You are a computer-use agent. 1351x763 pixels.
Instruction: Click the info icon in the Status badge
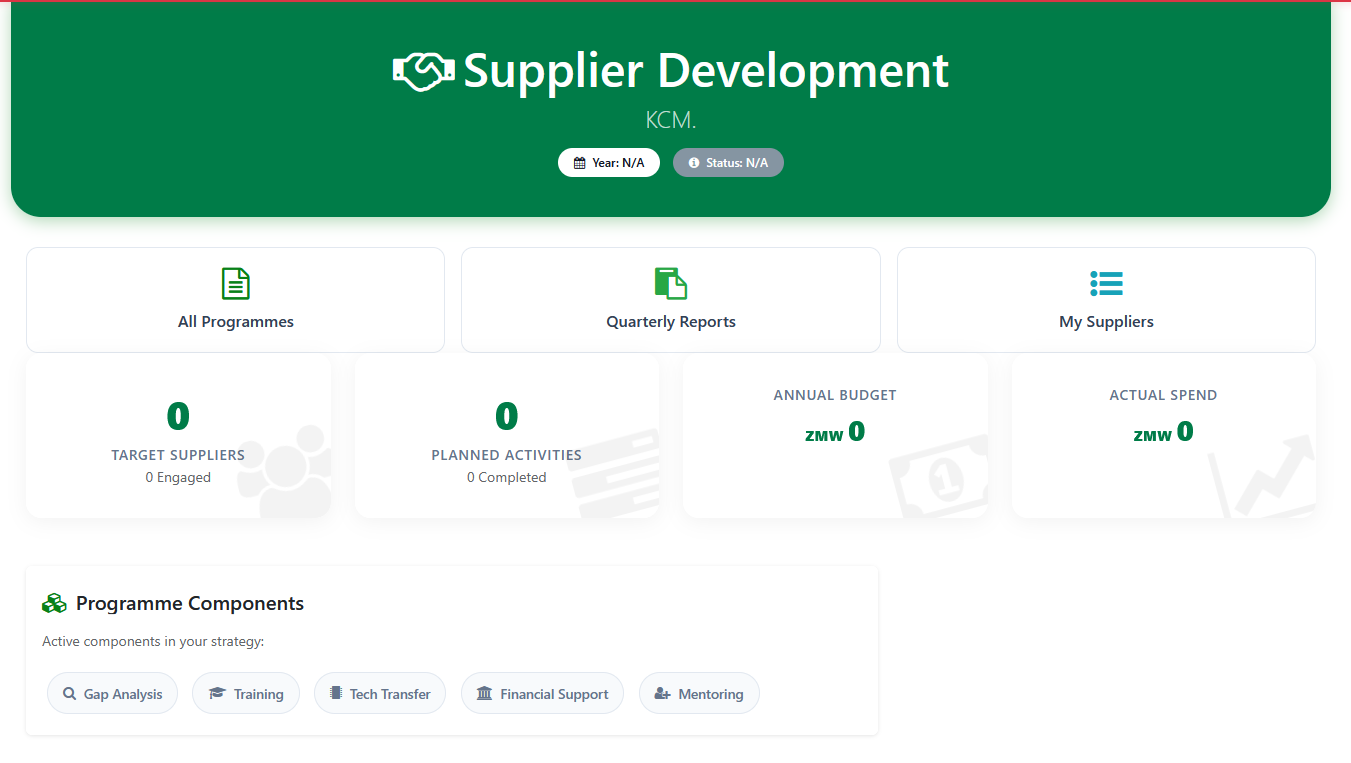(692, 162)
